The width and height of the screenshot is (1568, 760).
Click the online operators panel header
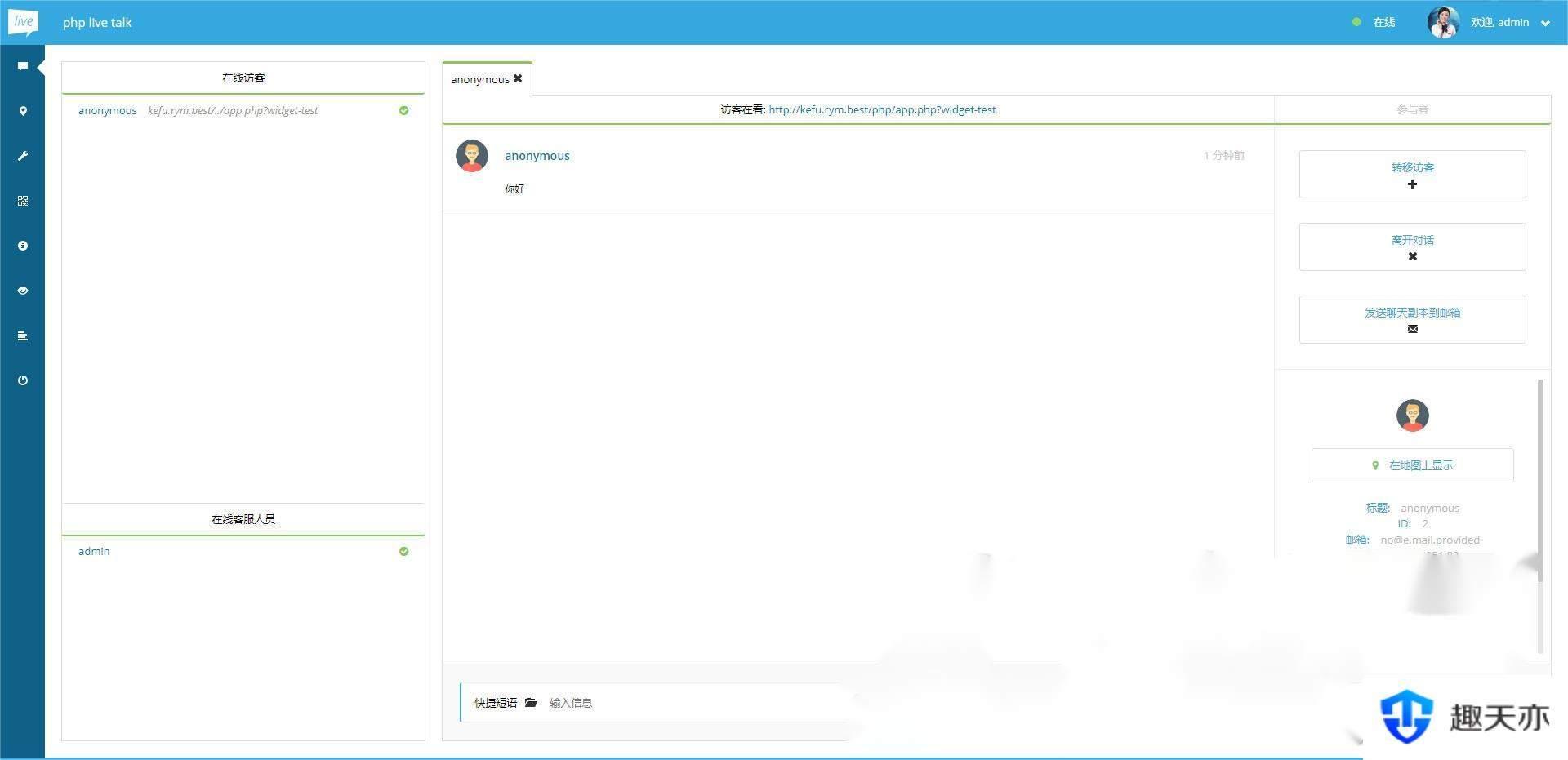(243, 519)
